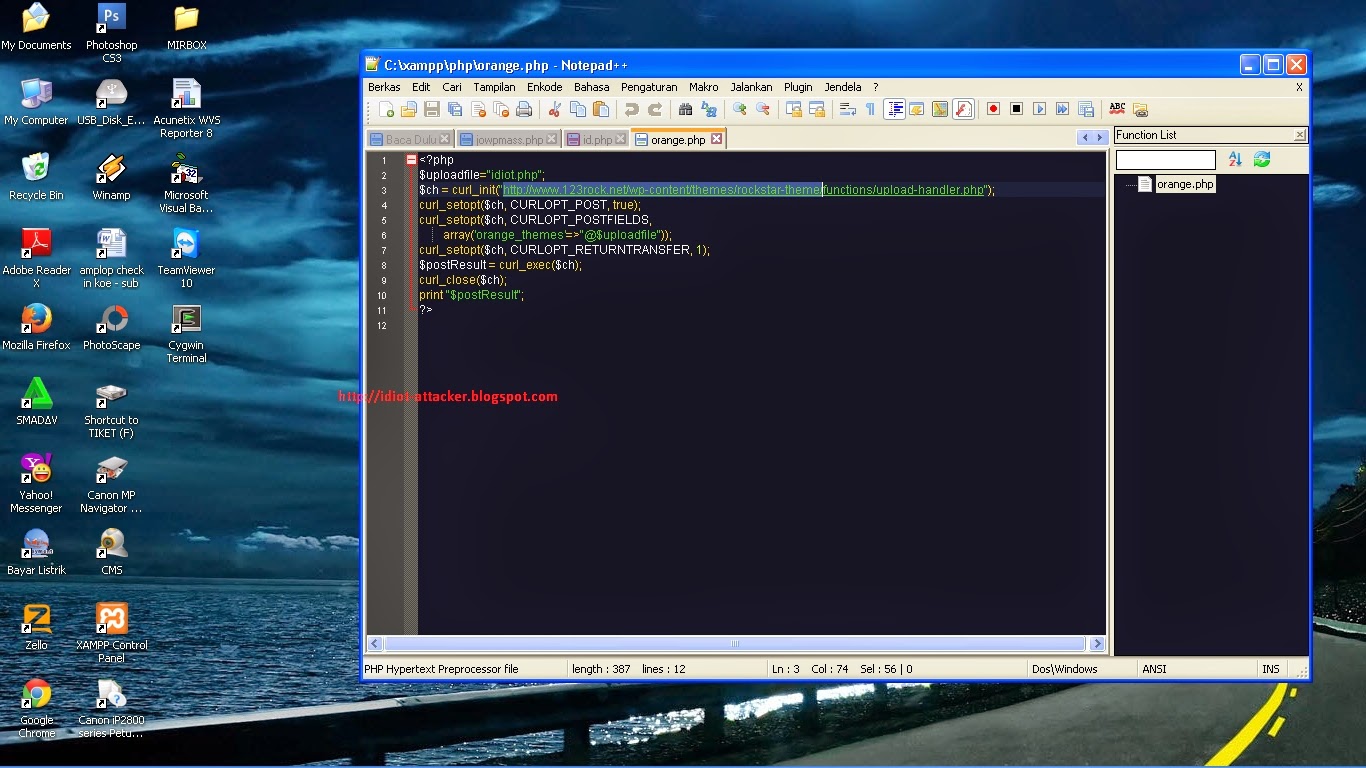Select orange.php in the Function List tree

click(1184, 184)
